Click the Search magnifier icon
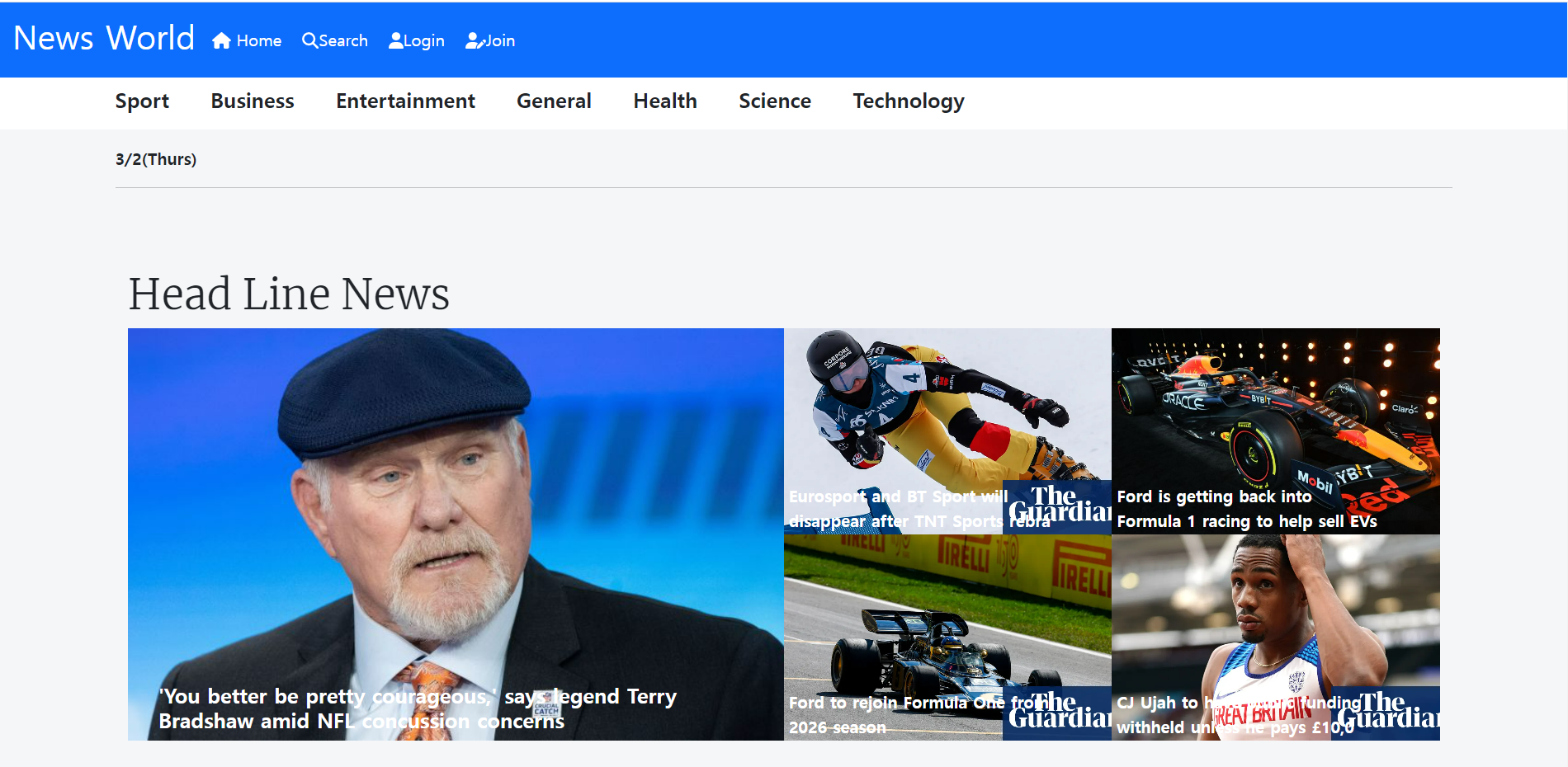 [309, 40]
